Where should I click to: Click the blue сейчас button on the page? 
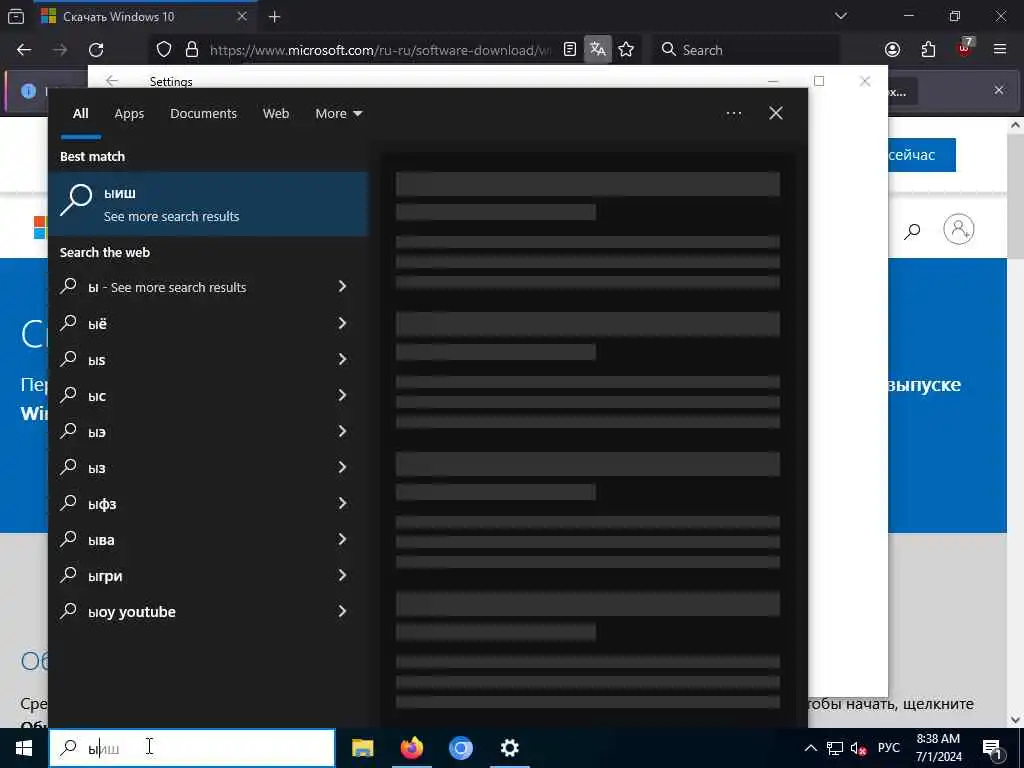click(921, 155)
